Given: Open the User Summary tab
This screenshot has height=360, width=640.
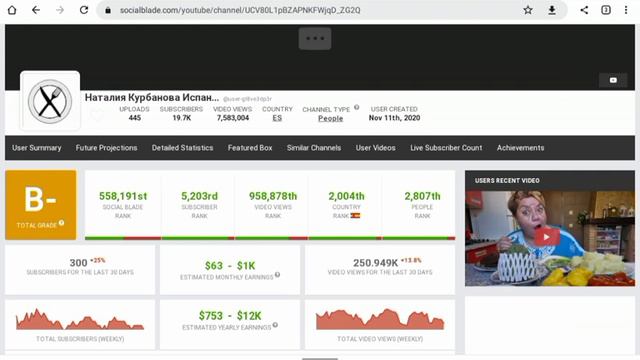Looking at the screenshot, I should (x=36, y=148).
